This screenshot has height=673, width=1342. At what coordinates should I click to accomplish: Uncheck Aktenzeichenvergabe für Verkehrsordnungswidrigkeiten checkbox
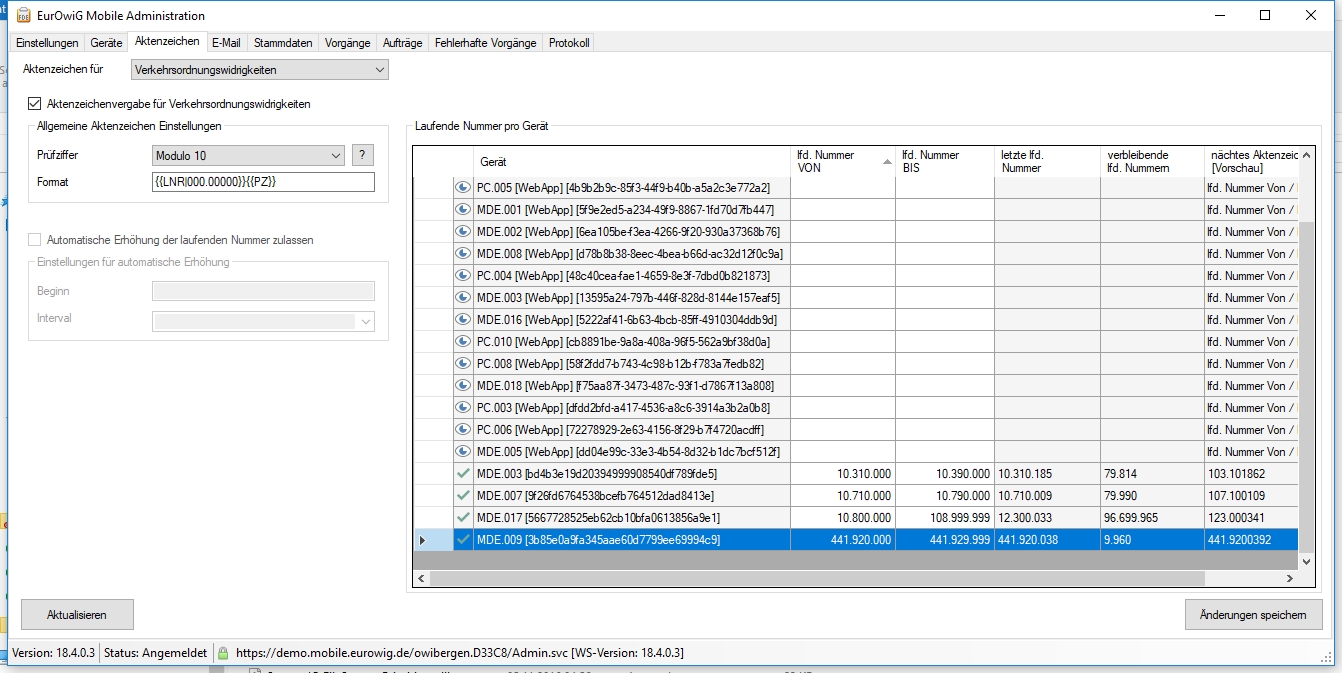(35, 104)
